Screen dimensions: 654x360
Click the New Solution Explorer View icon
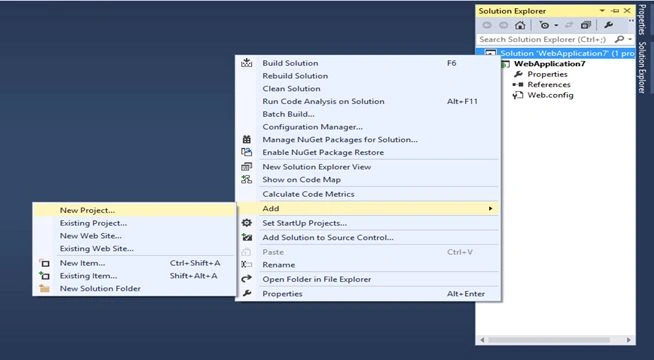point(247,167)
